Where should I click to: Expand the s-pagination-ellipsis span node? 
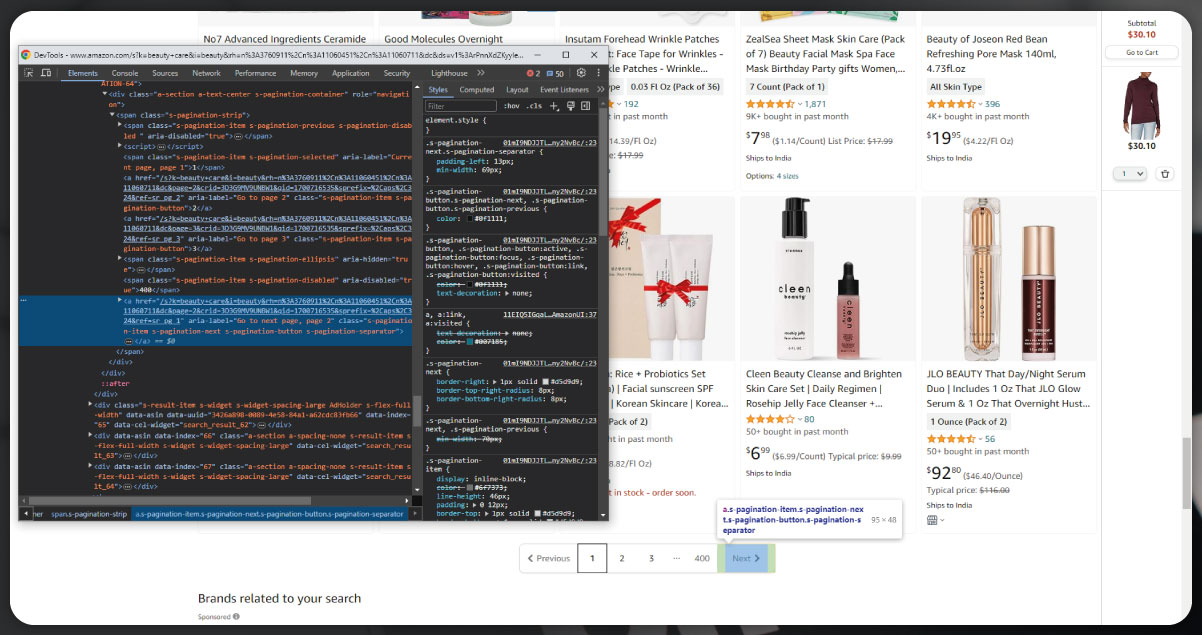tap(120, 258)
